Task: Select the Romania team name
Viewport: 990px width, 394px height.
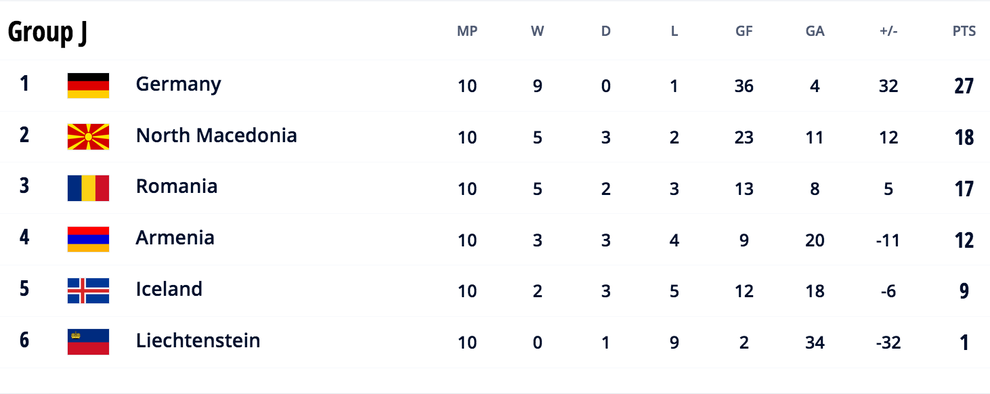Action: point(177,186)
